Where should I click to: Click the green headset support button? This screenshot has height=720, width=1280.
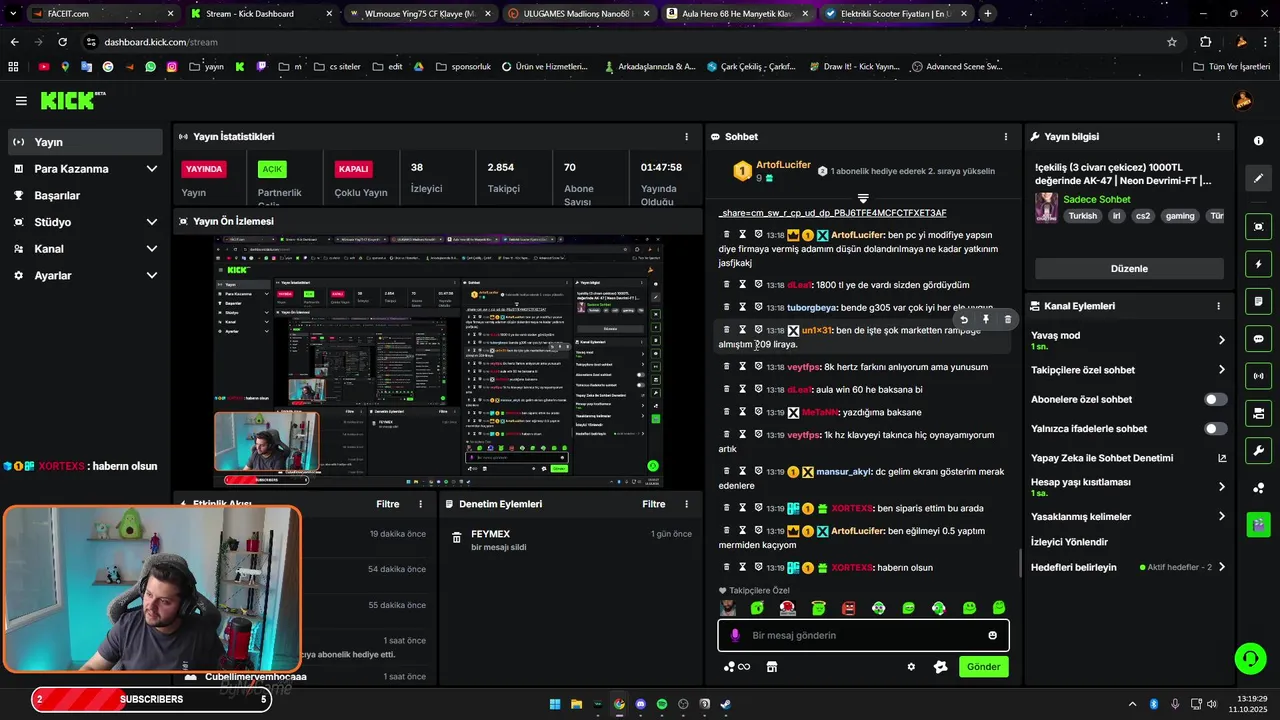click(x=1250, y=658)
